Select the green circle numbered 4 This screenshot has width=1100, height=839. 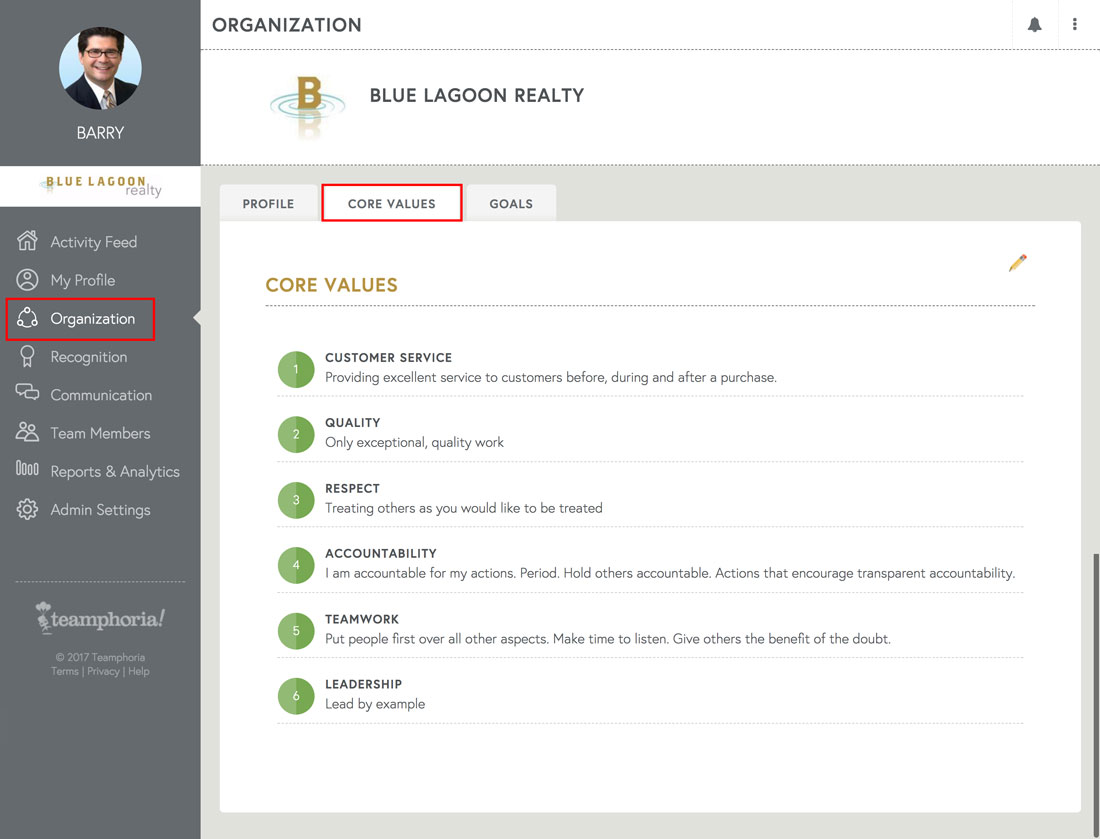coord(296,565)
